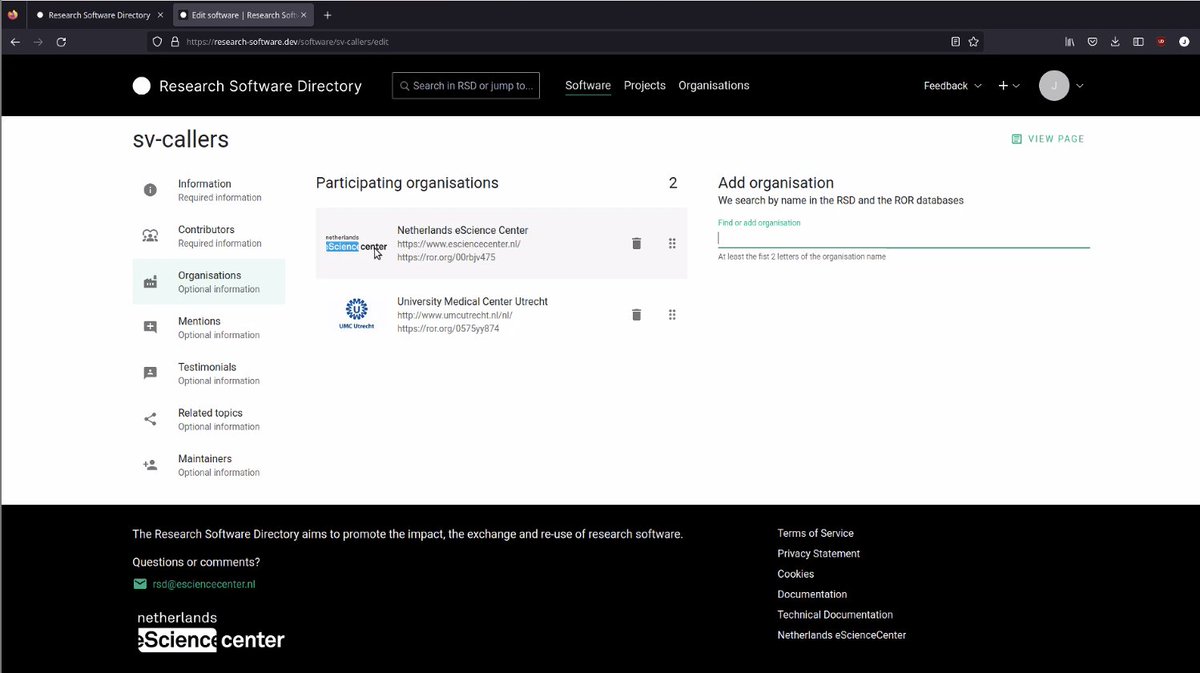The height and width of the screenshot is (673, 1200).
Task: Click the View Page list icon
Action: coord(1017,139)
